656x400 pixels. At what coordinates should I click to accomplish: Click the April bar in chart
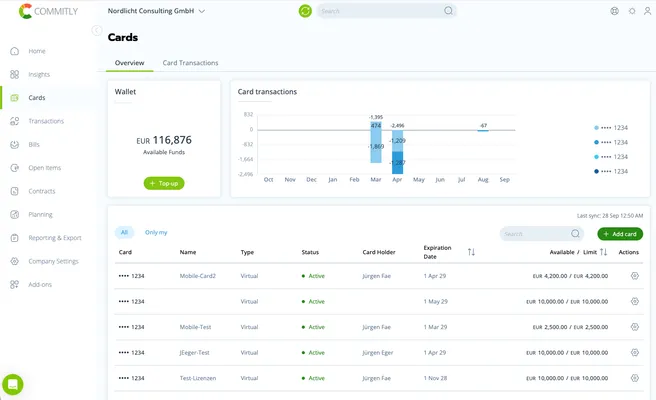point(397,151)
